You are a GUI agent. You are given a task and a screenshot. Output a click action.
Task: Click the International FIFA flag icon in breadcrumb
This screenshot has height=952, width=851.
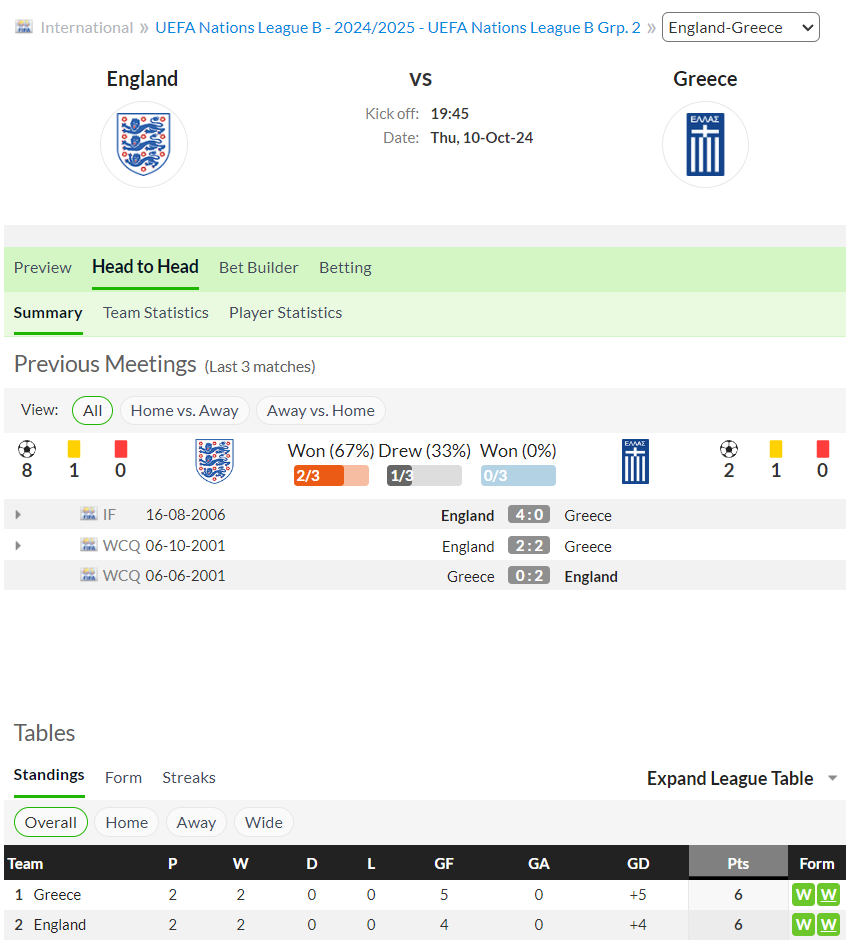tap(24, 27)
